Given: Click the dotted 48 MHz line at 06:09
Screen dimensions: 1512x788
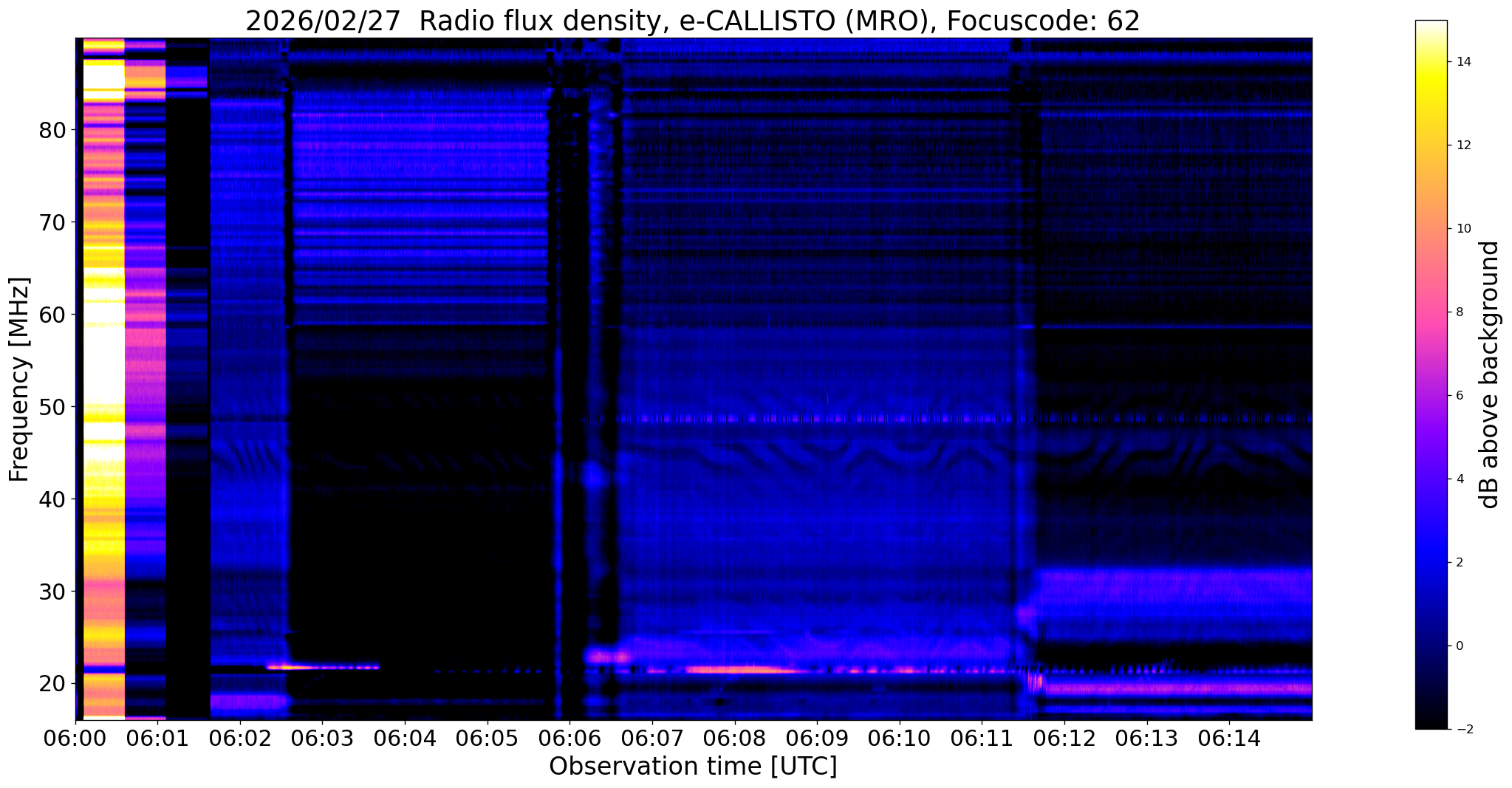Looking at the screenshot, I should pos(817,419).
